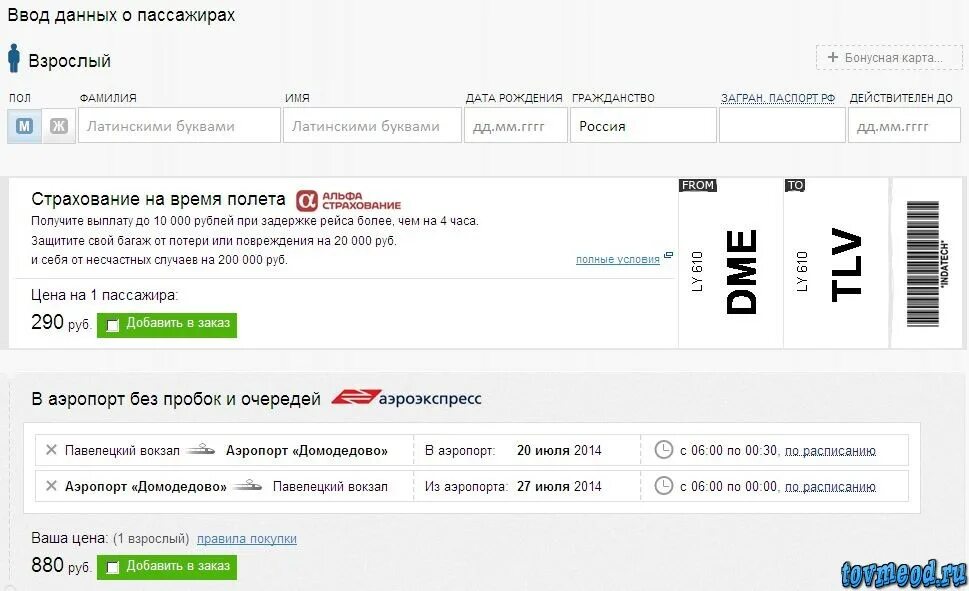Click the Имя input field
Image resolution: width=969 pixels, height=591 pixels.
pyautogui.click(x=372, y=125)
